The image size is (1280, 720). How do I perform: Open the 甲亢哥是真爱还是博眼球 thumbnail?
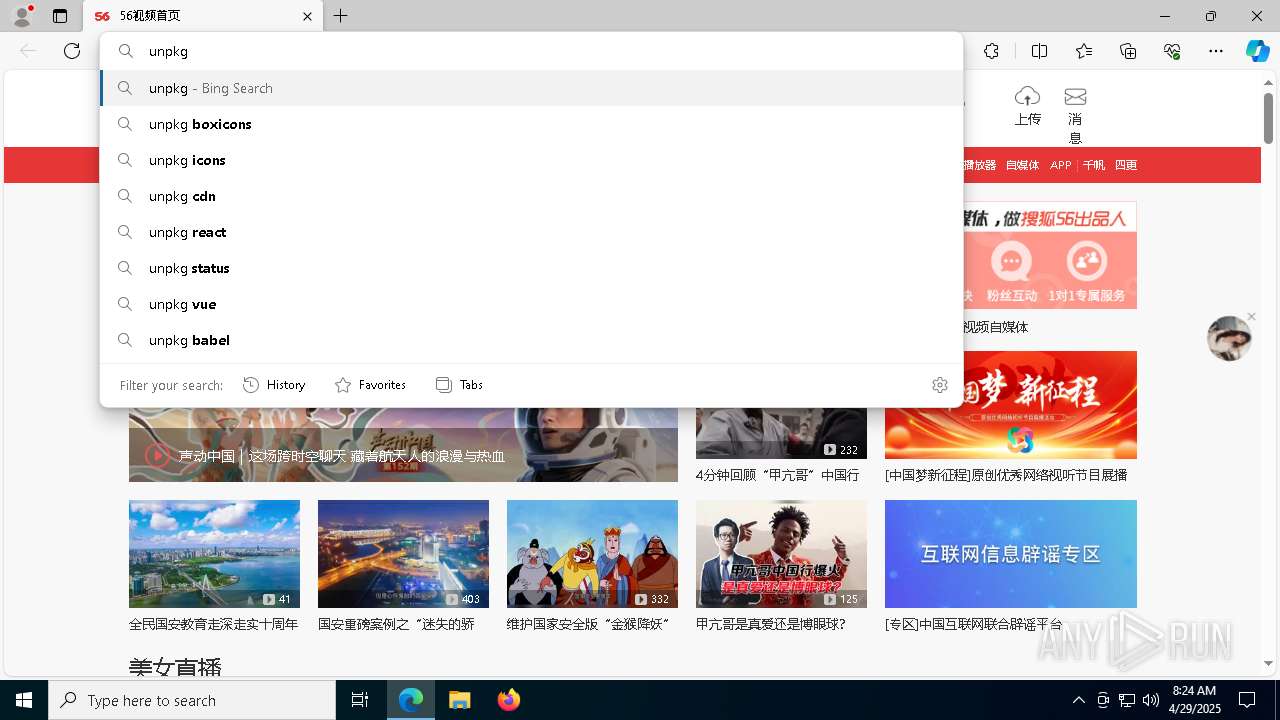781,554
